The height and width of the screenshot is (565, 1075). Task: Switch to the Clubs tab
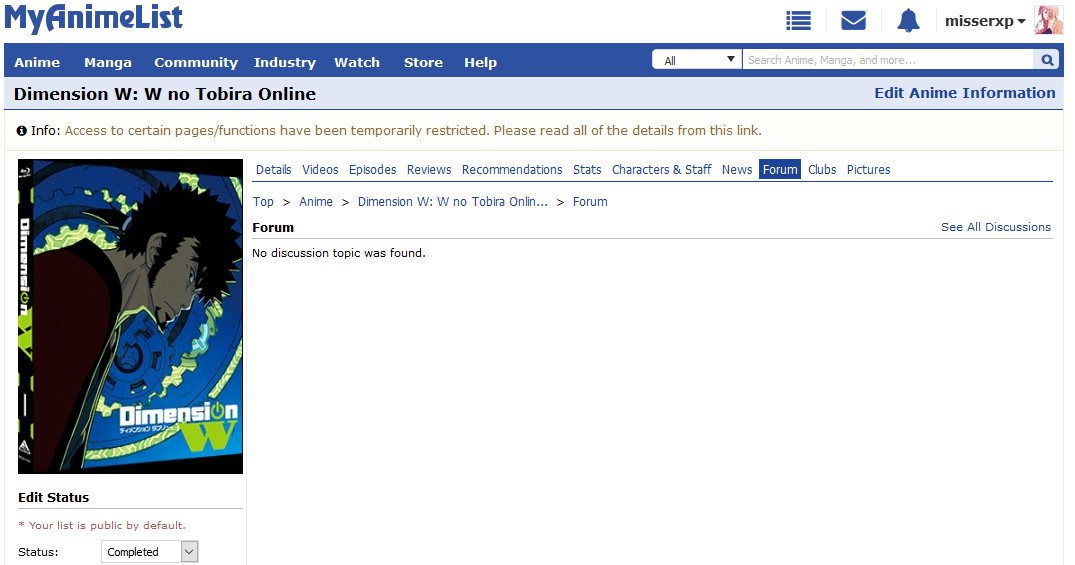821,169
